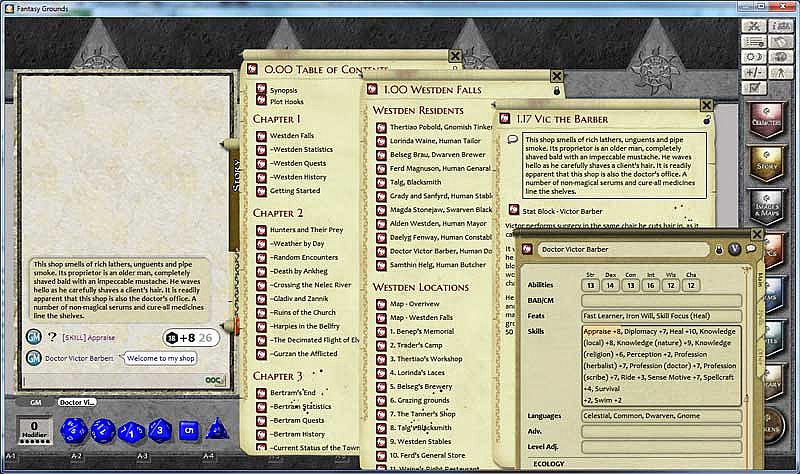Click the A-3 hotkey slot
The height and width of the screenshot is (474, 800).
[142, 456]
